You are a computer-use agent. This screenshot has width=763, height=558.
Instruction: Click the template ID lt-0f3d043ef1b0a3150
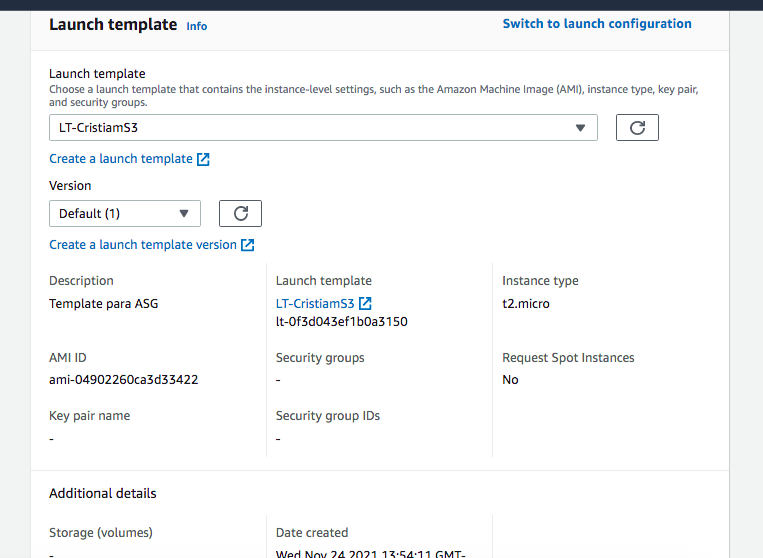coord(341,322)
